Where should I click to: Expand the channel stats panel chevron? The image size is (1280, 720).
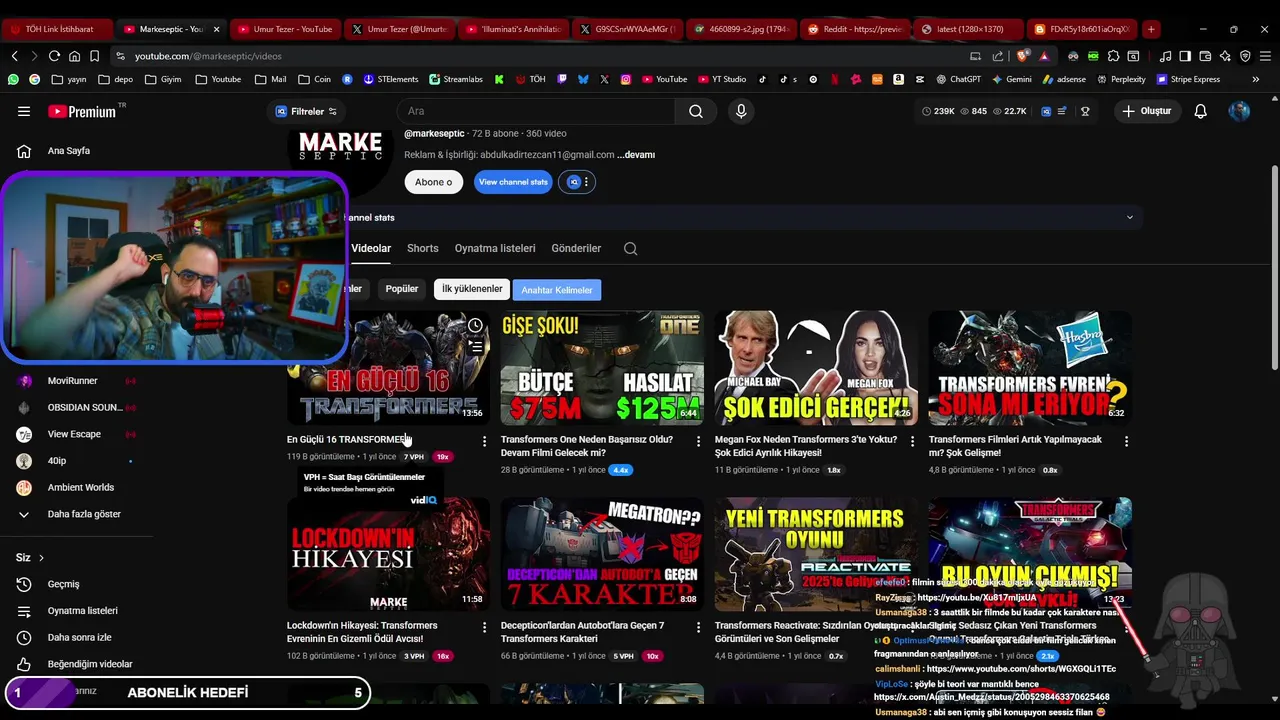(1130, 217)
